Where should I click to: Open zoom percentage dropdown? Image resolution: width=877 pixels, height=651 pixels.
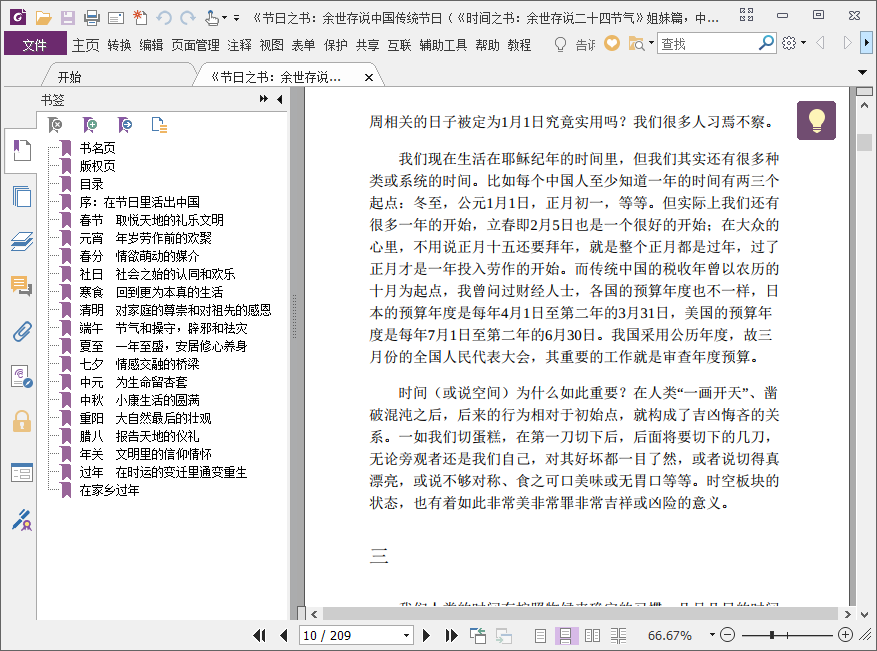(712, 635)
